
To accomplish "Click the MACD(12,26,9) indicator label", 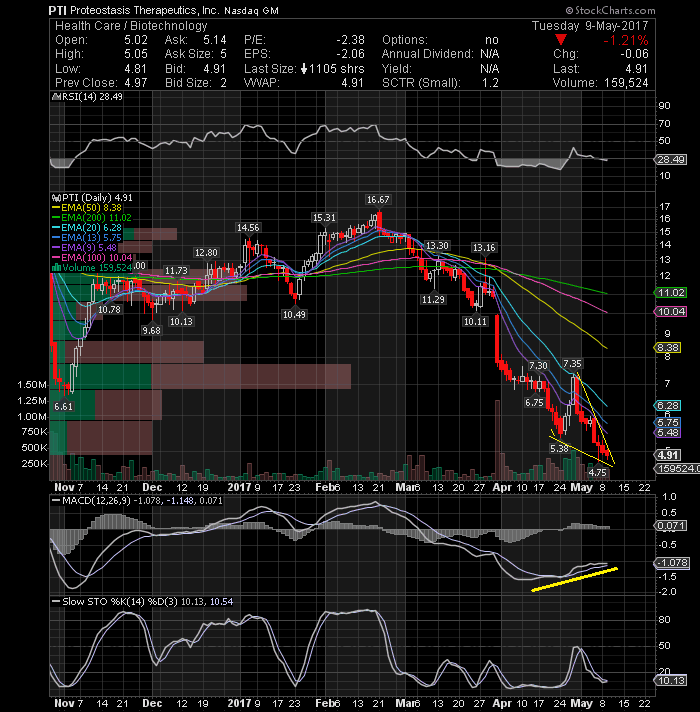I will click(x=96, y=501).
